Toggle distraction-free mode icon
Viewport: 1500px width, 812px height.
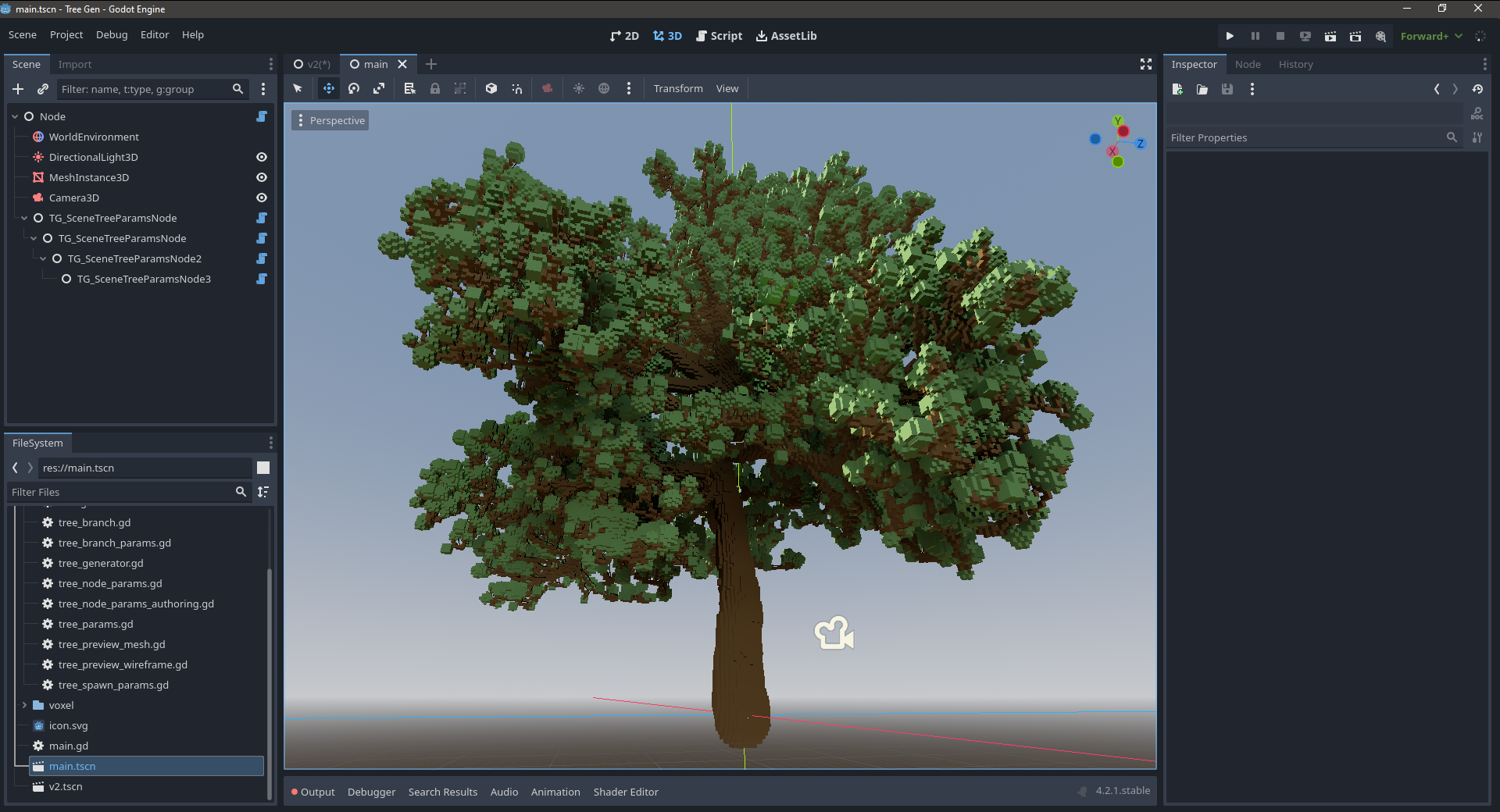(1145, 64)
